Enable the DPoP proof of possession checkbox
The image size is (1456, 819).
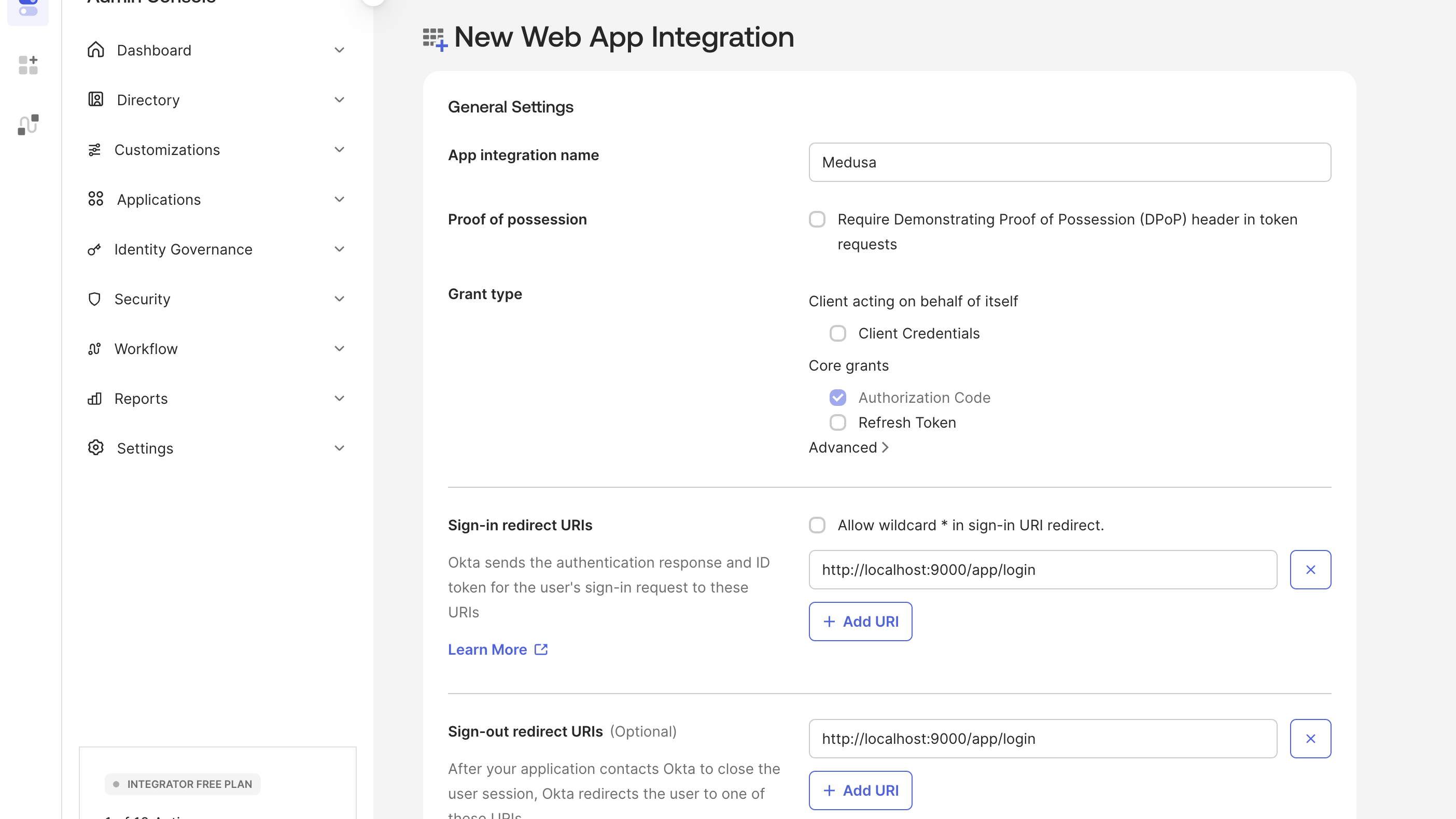pos(817,219)
